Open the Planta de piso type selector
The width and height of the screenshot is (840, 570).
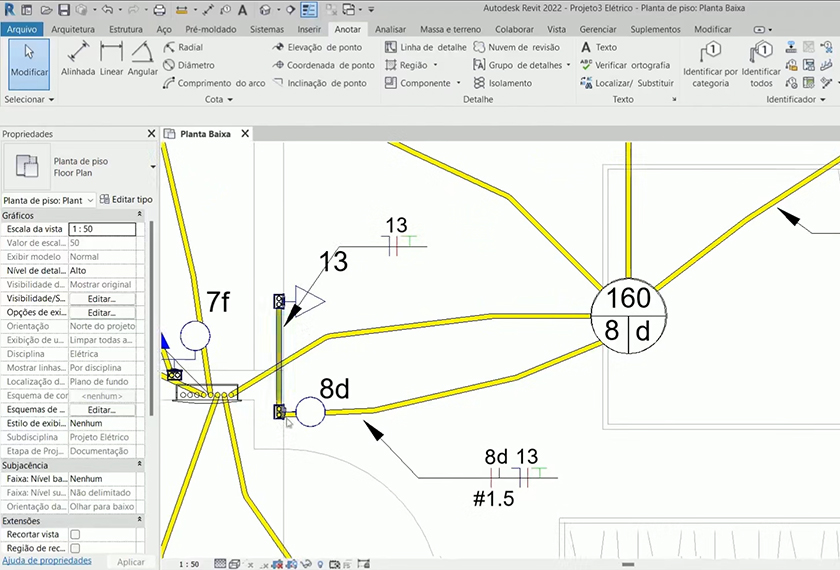point(50,200)
